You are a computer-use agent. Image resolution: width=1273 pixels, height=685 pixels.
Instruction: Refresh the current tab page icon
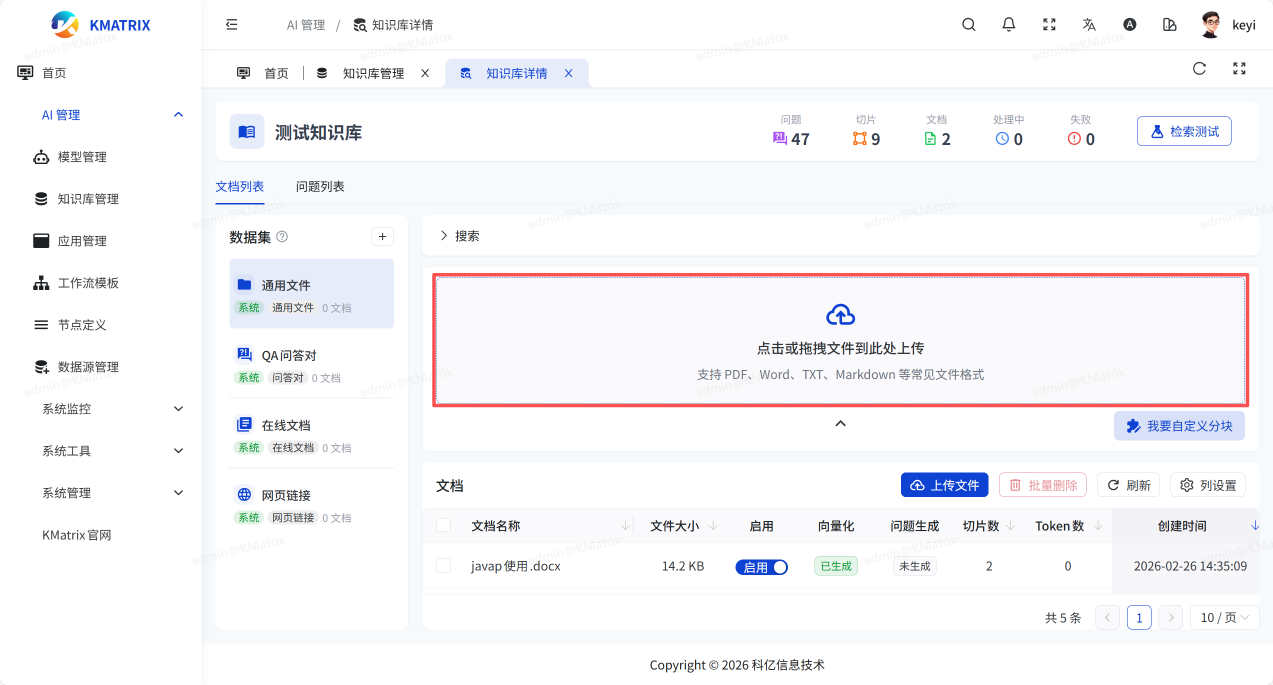click(1199, 69)
